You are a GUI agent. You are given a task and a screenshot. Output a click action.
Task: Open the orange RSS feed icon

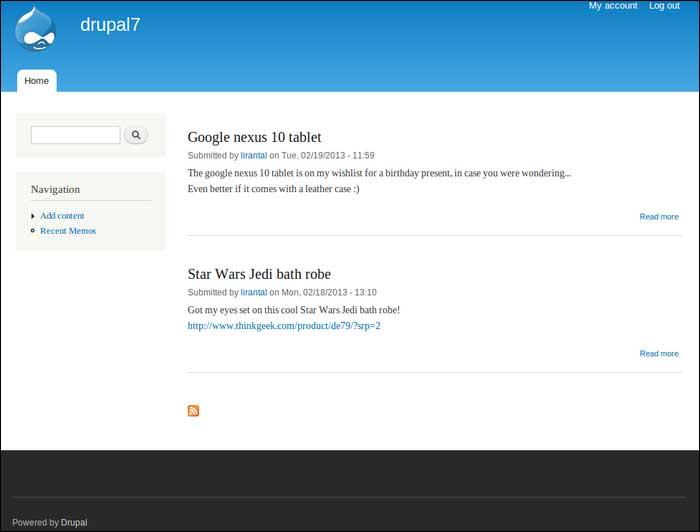pyautogui.click(x=193, y=410)
